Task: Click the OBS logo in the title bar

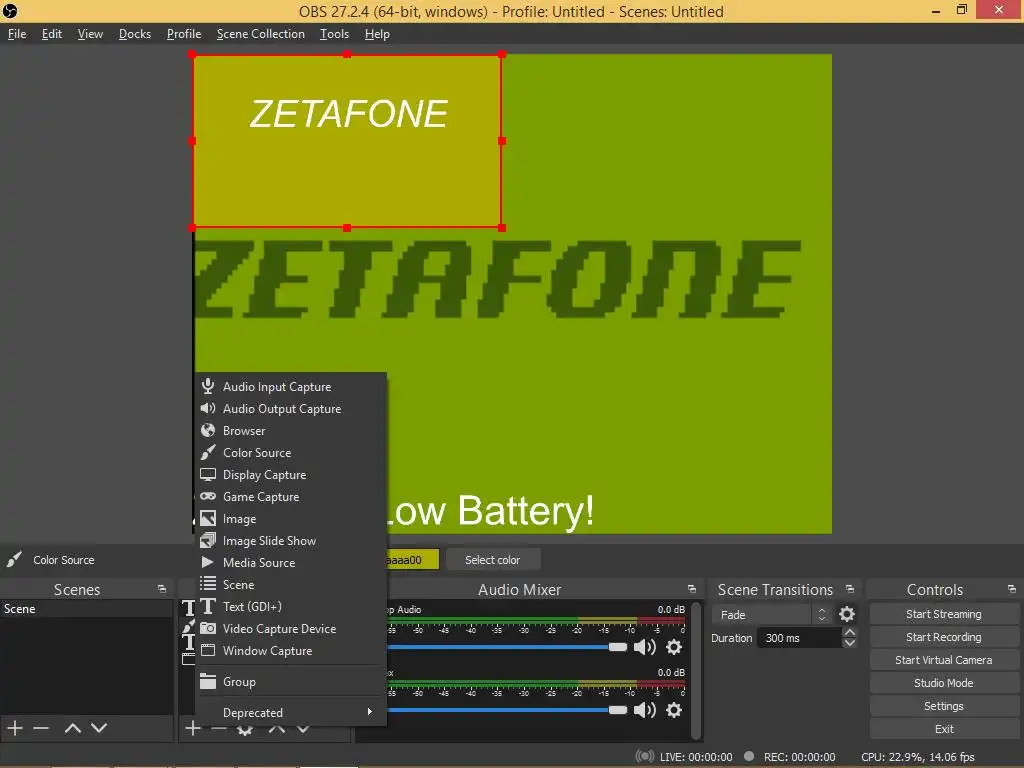Action: [x=10, y=11]
